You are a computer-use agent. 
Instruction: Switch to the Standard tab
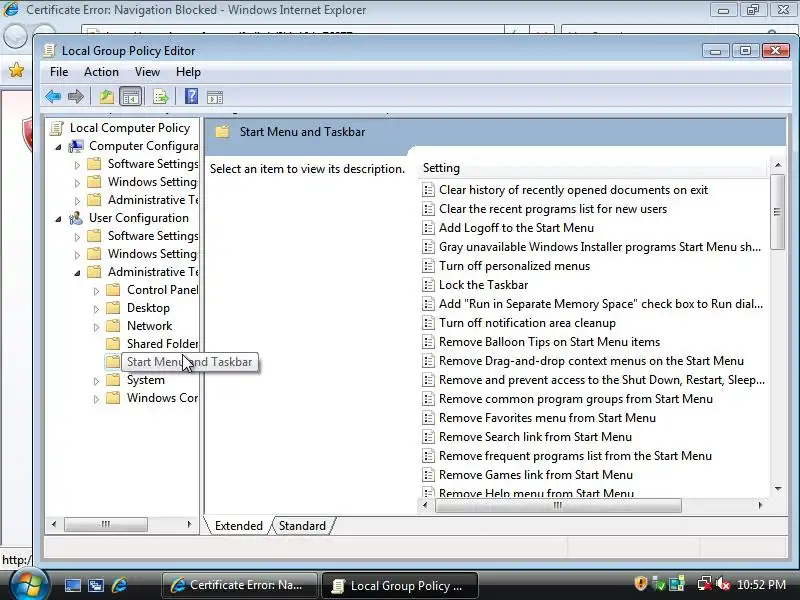pos(302,526)
